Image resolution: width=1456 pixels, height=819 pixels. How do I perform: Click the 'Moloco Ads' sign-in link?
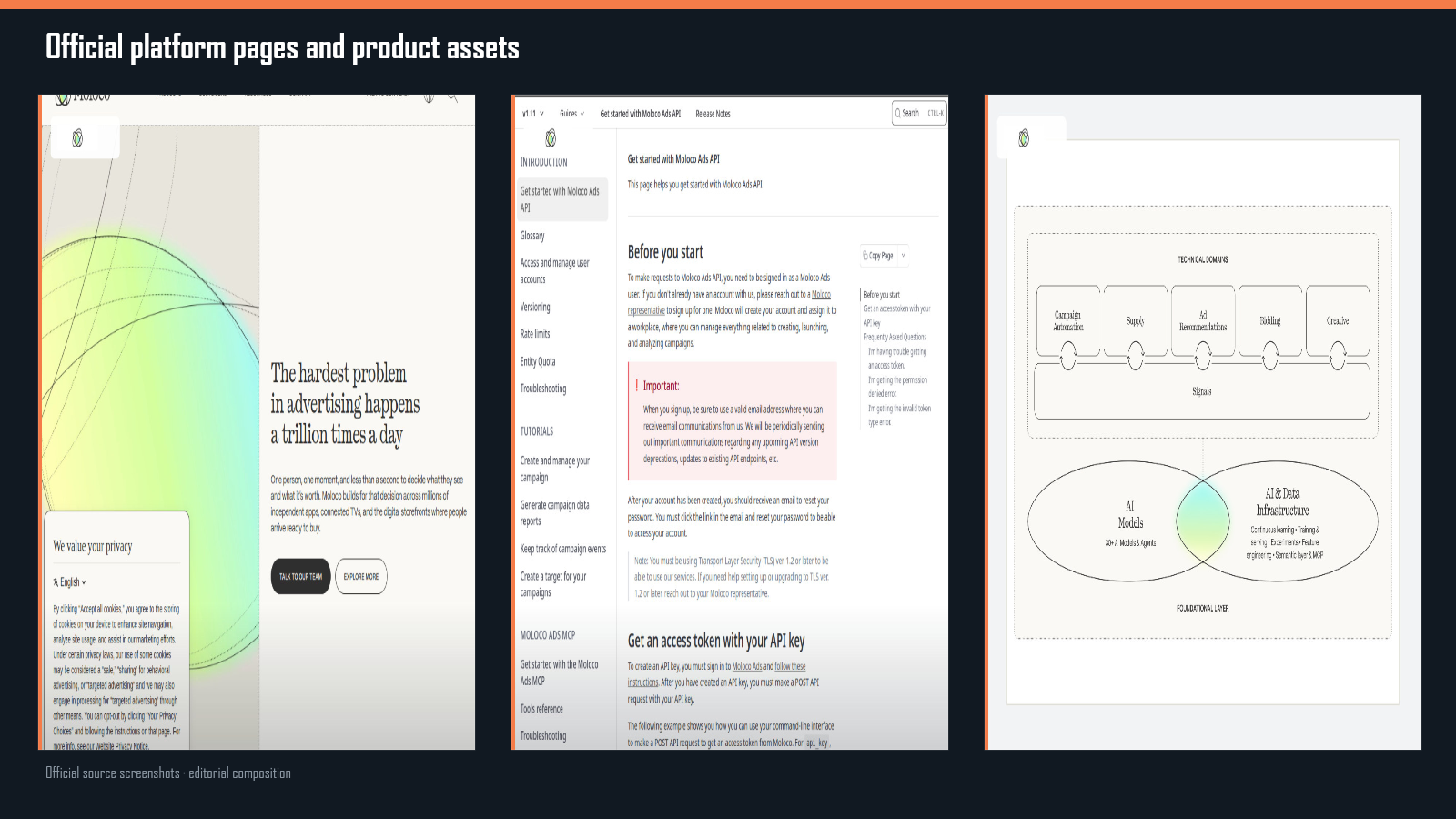tap(747, 666)
